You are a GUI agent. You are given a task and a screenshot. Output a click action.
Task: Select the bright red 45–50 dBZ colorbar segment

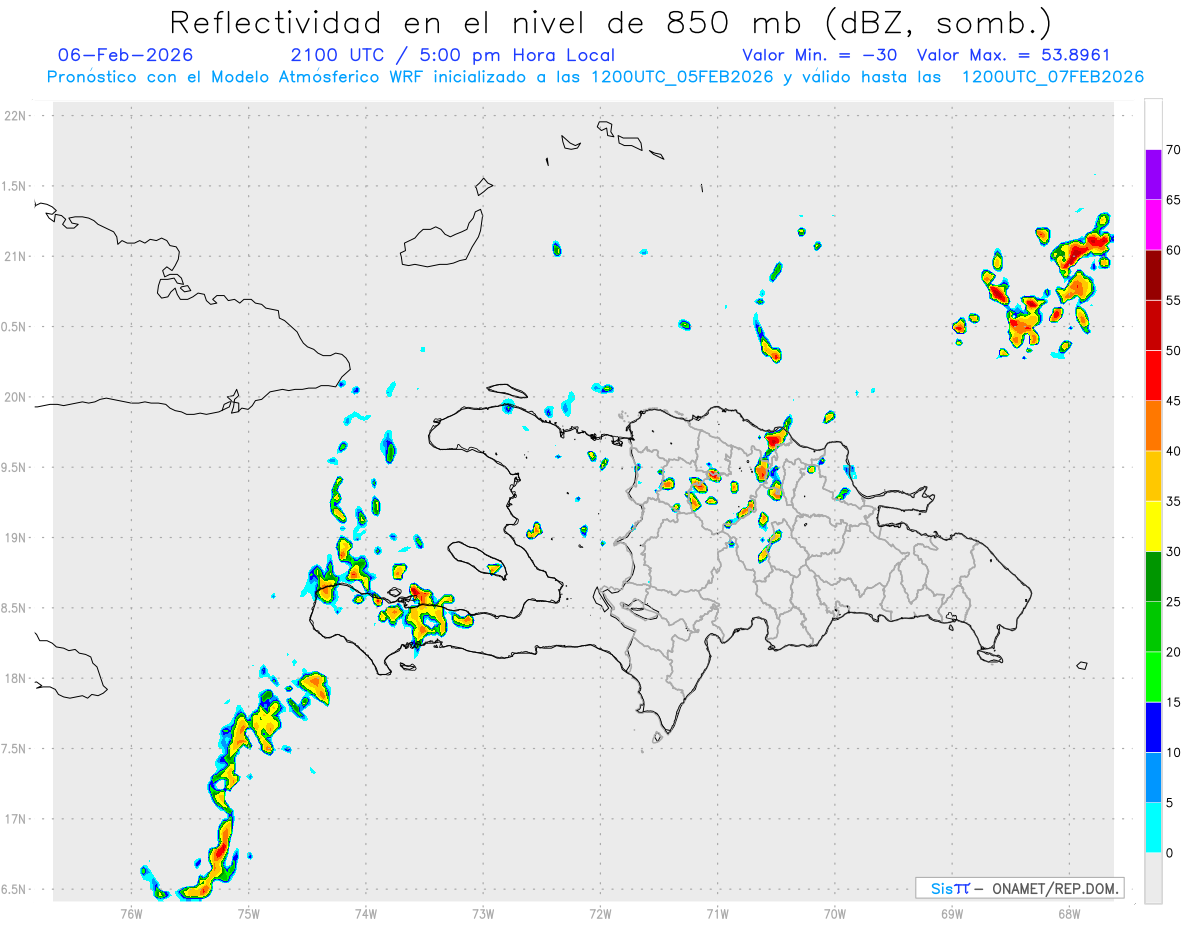[x=1154, y=376]
